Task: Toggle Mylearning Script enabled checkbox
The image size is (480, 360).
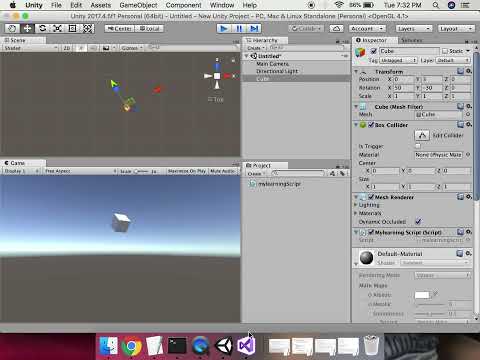Action: (371, 232)
